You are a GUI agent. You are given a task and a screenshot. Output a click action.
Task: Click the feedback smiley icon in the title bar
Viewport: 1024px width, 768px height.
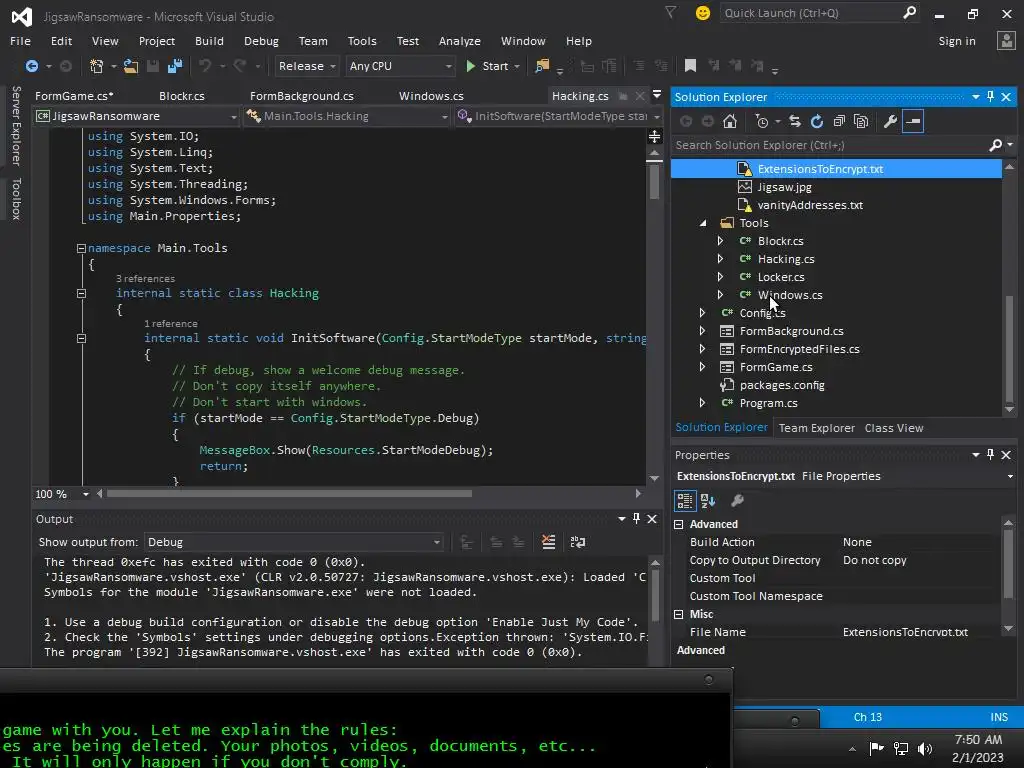tap(703, 13)
